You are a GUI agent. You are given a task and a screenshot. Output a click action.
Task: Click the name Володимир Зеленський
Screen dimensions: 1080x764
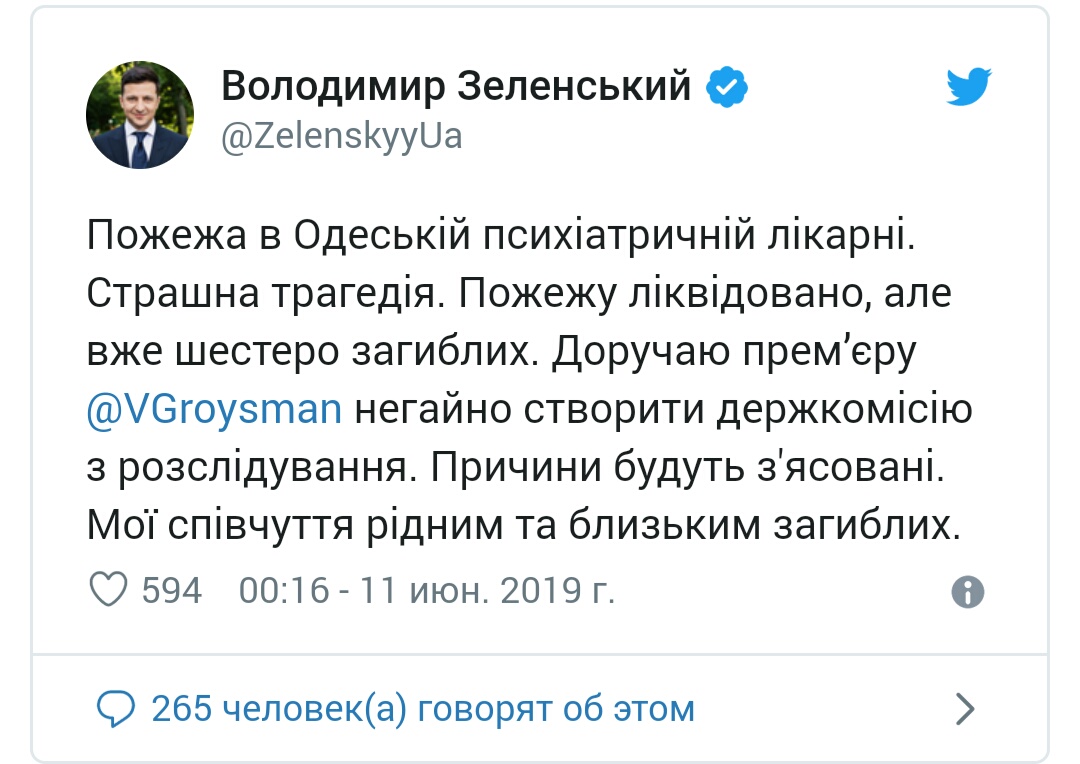[456, 86]
